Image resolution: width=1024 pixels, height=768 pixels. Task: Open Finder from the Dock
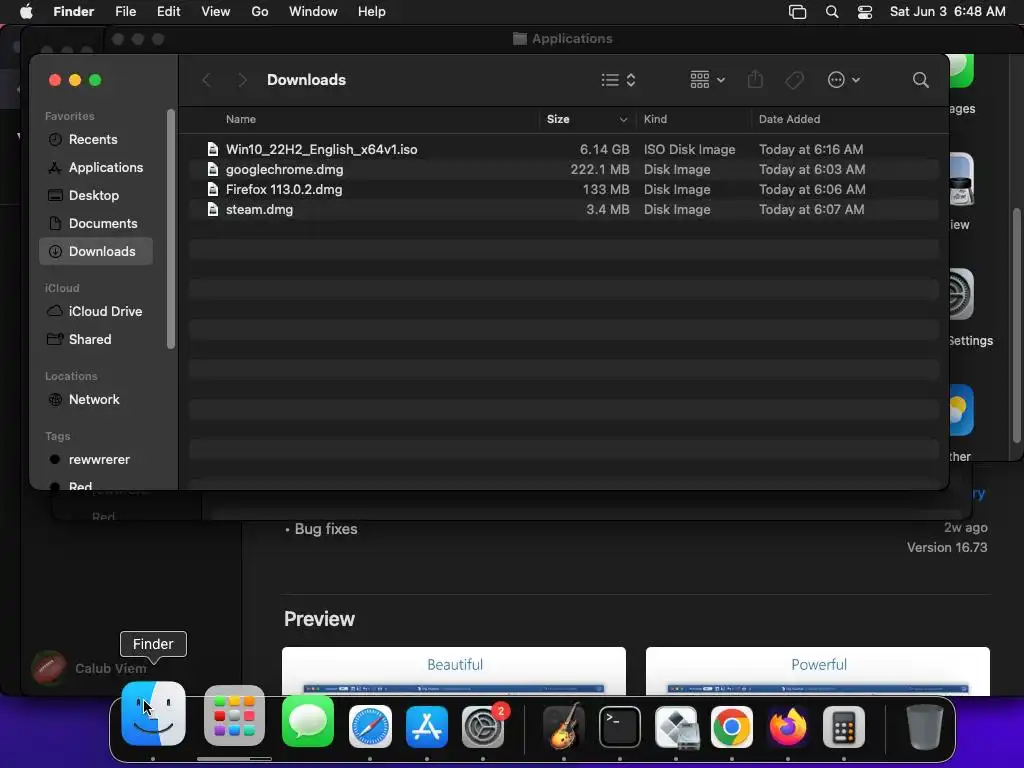coord(153,714)
